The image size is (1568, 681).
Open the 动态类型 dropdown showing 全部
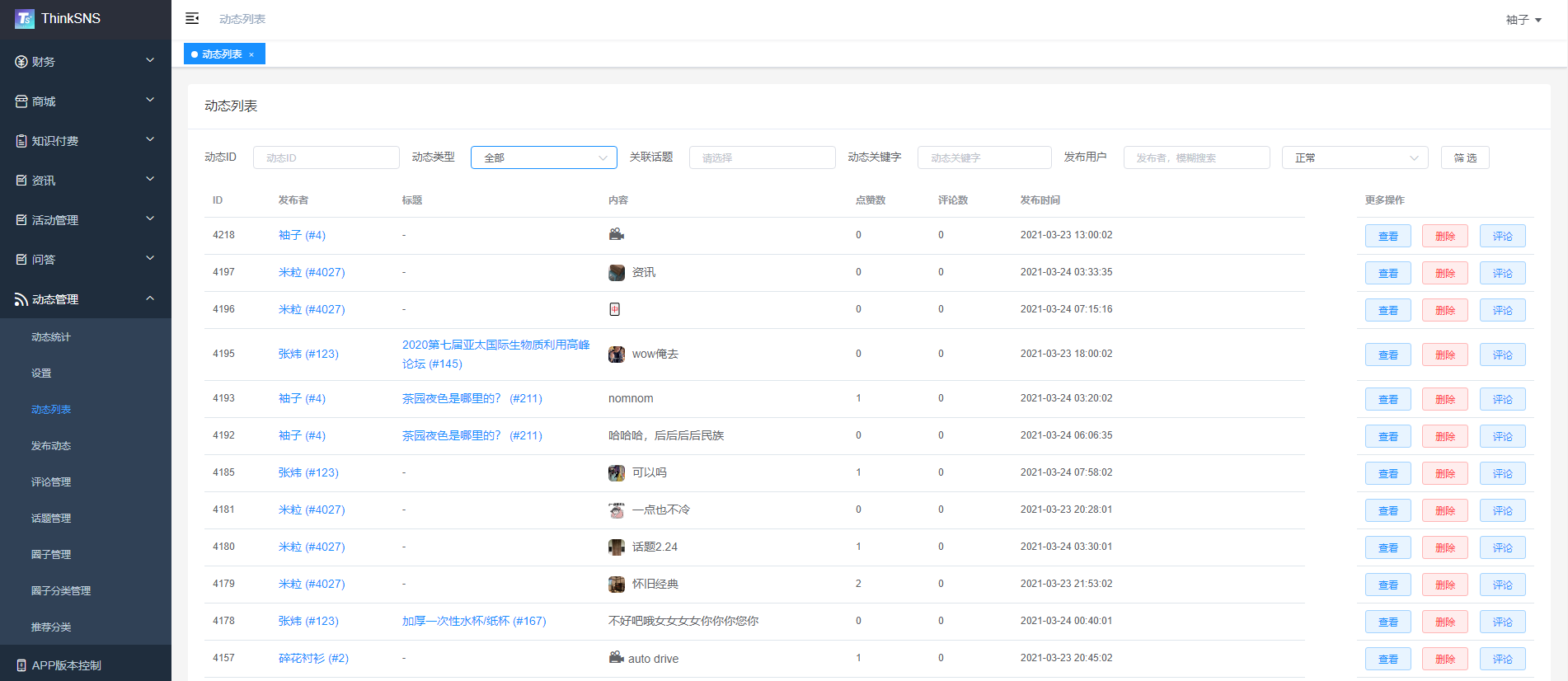click(x=544, y=157)
